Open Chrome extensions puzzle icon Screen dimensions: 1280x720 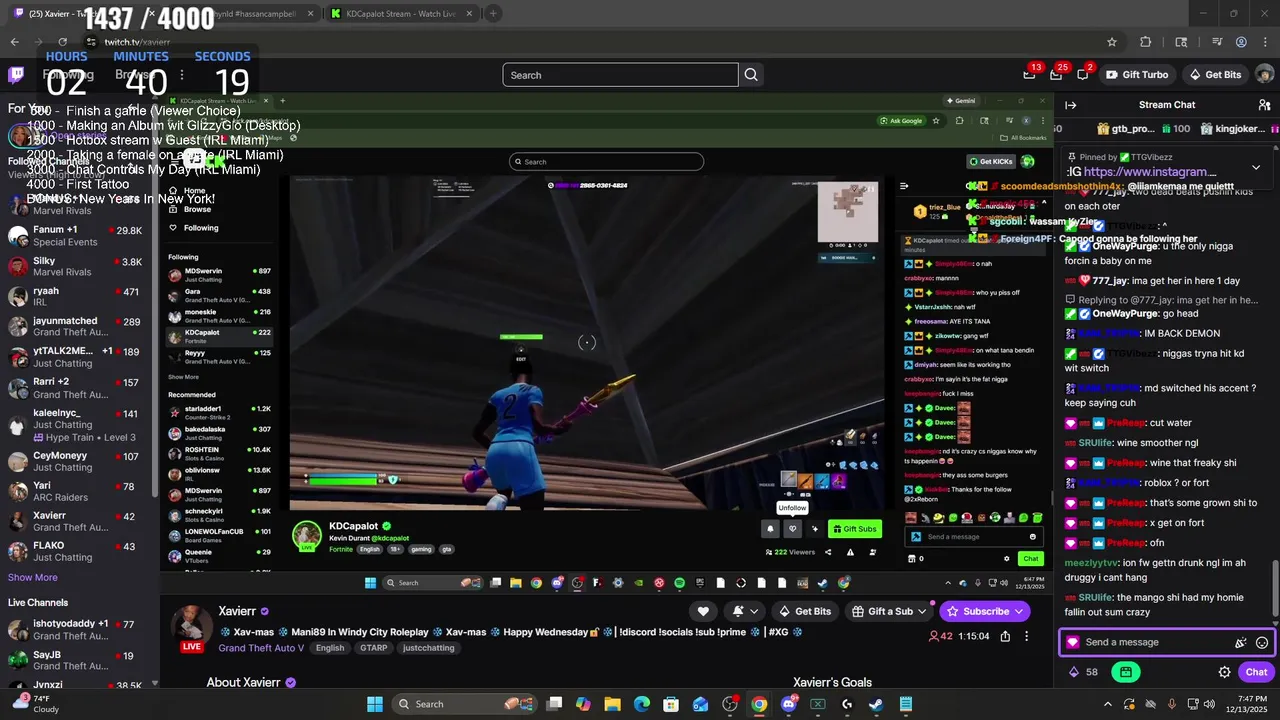coord(1146,42)
